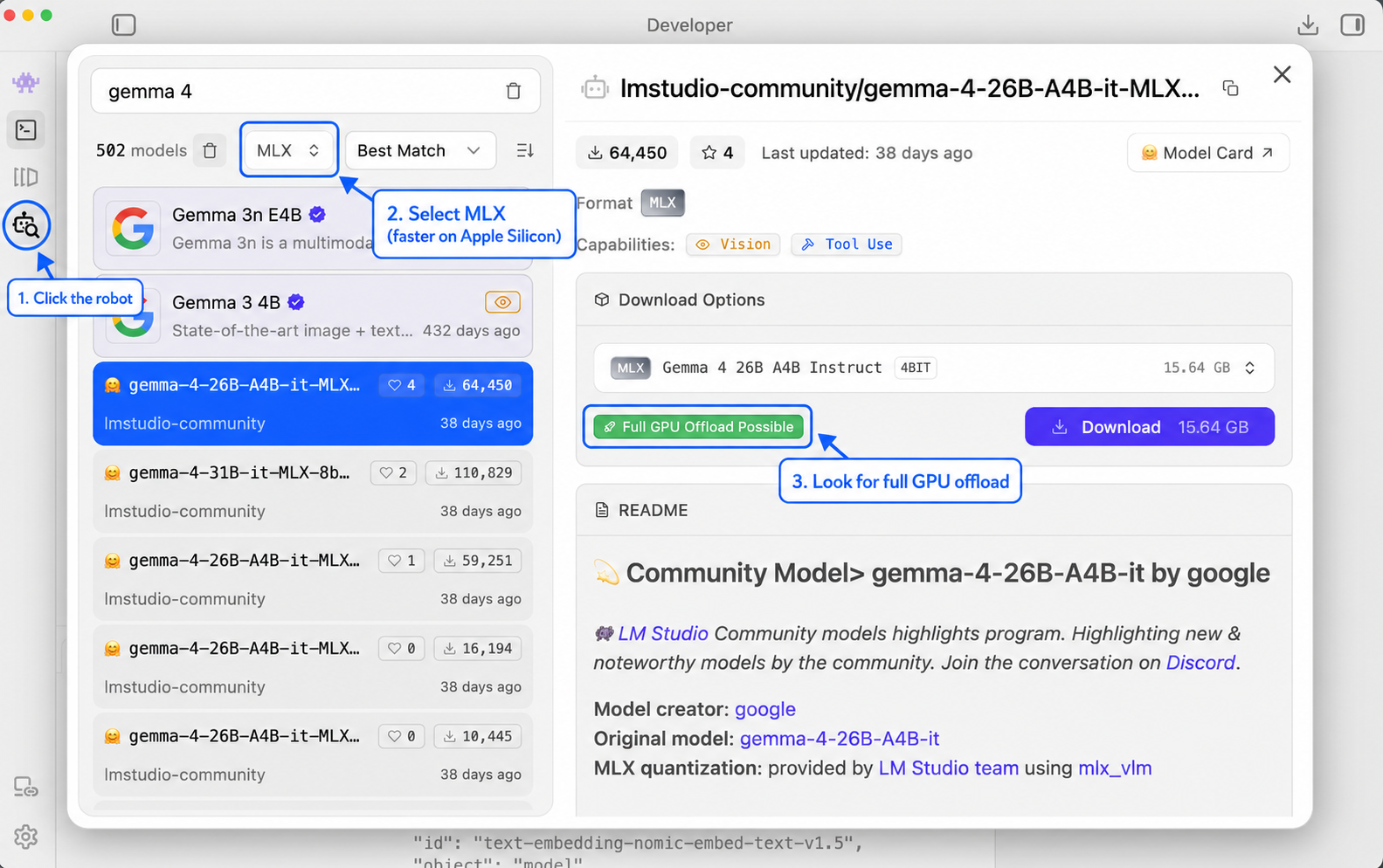Expand the 15.64 GB download option selector
The width and height of the screenshot is (1383, 868).
point(1250,369)
